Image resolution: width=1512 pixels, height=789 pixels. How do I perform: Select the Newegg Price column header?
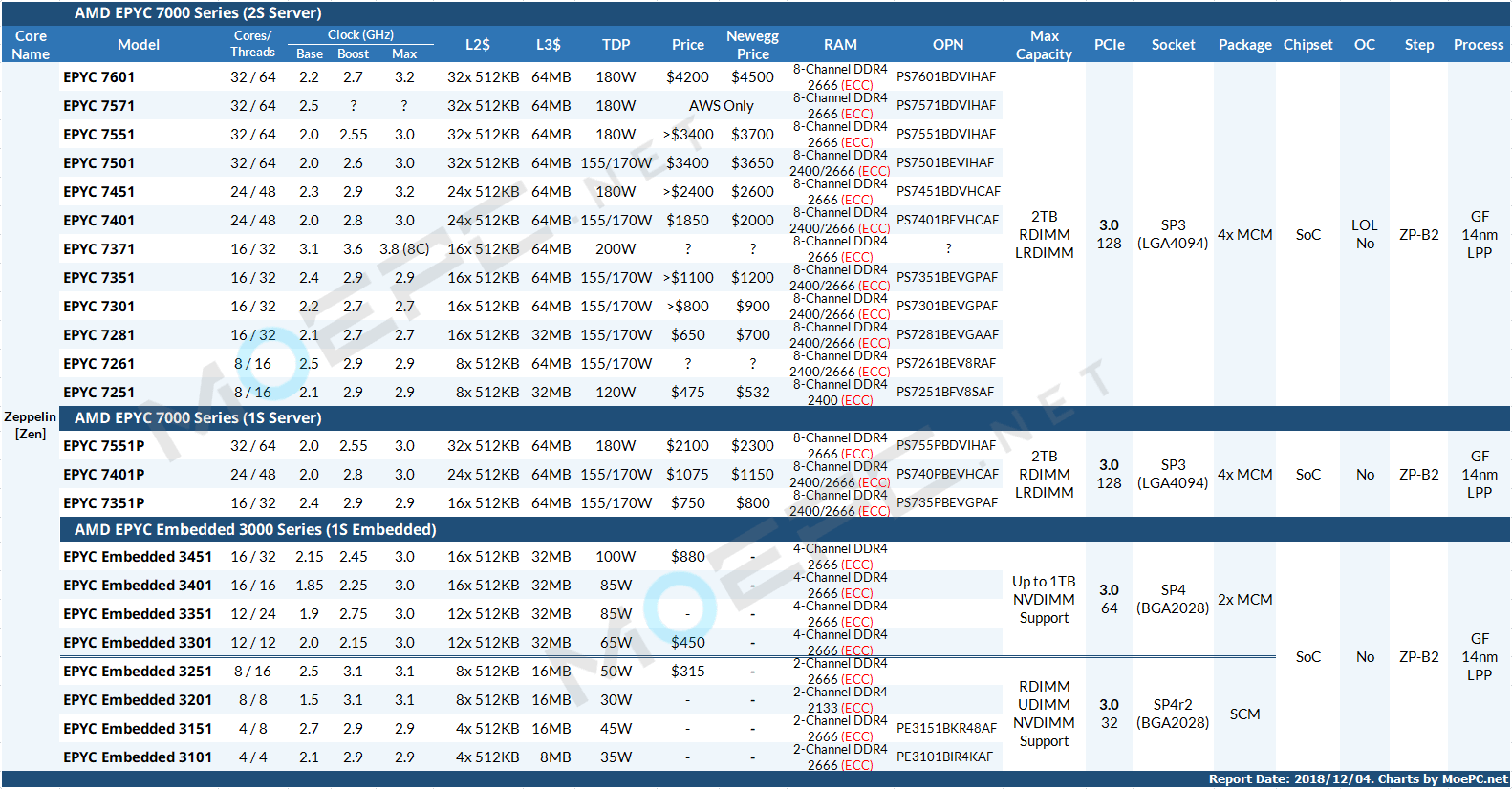(x=753, y=45)
